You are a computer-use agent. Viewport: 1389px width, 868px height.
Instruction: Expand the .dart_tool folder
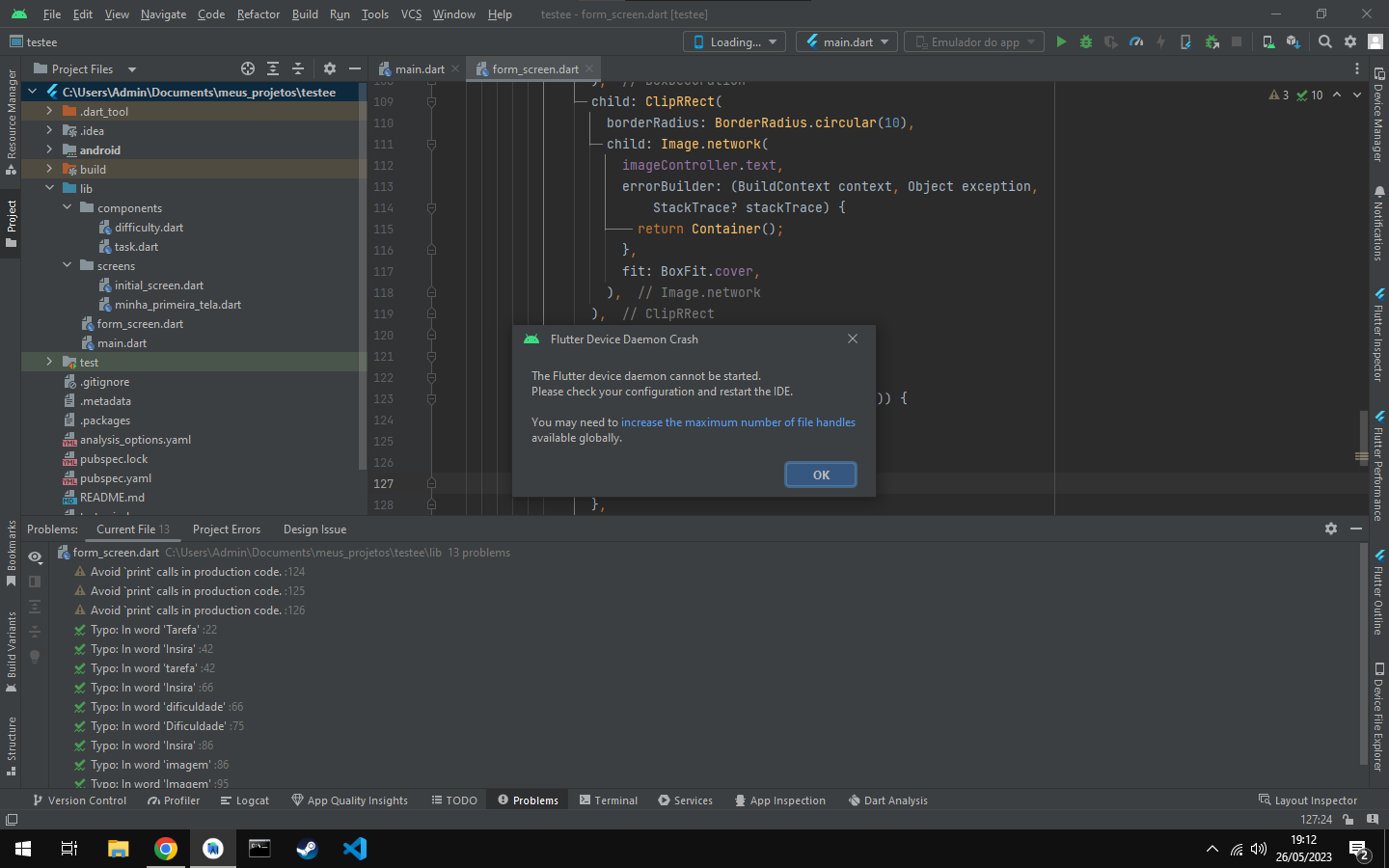pyautogui.click(x=49, y=111)
